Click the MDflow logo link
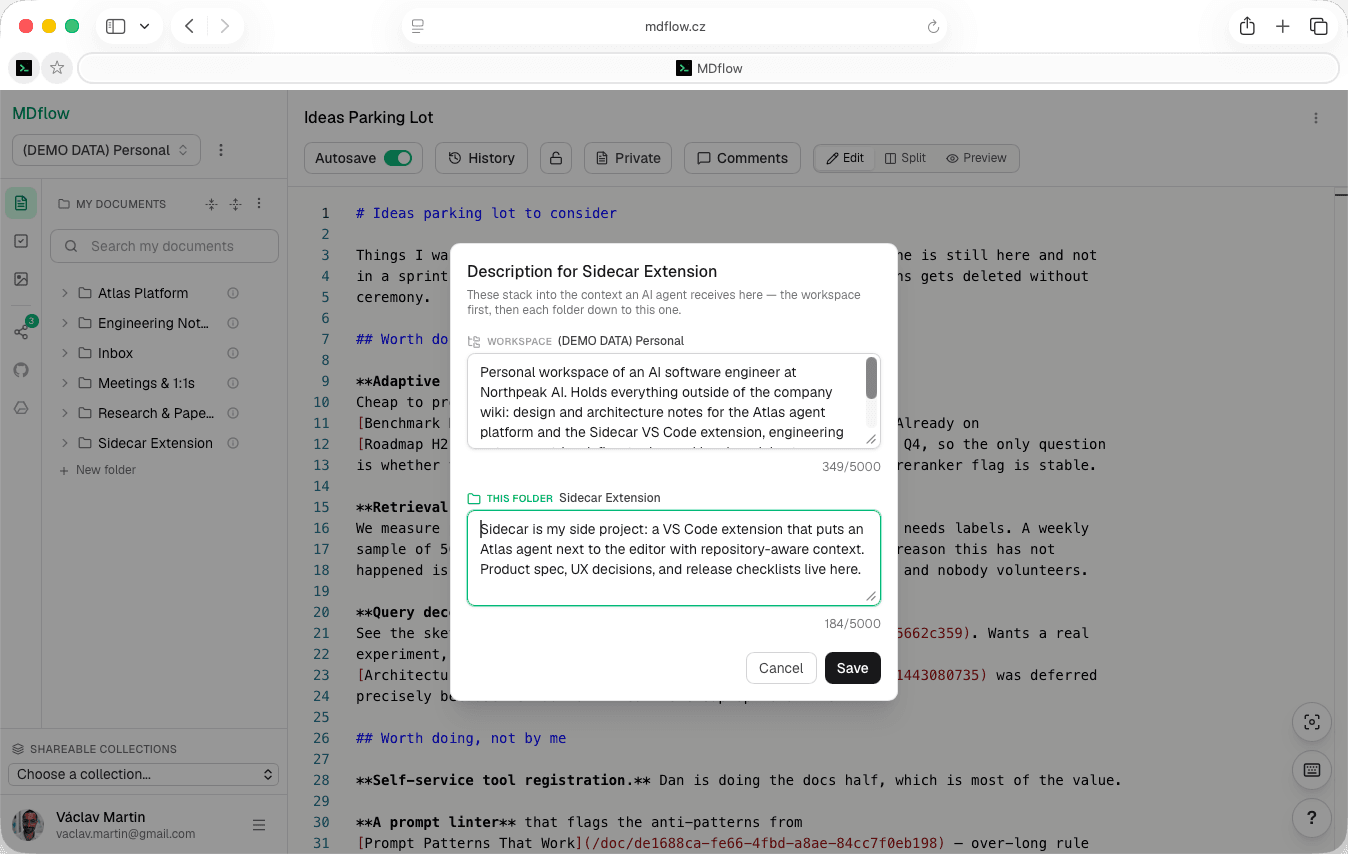The width and height of the screenshot is (1348, 854). pyautogui.click(x=41, y=113)
